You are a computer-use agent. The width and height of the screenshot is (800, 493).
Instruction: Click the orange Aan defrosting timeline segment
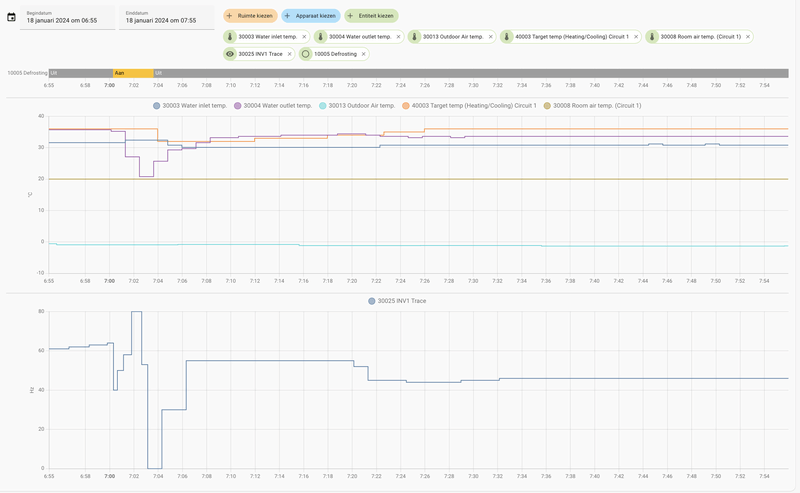click(x=133, y=73)
